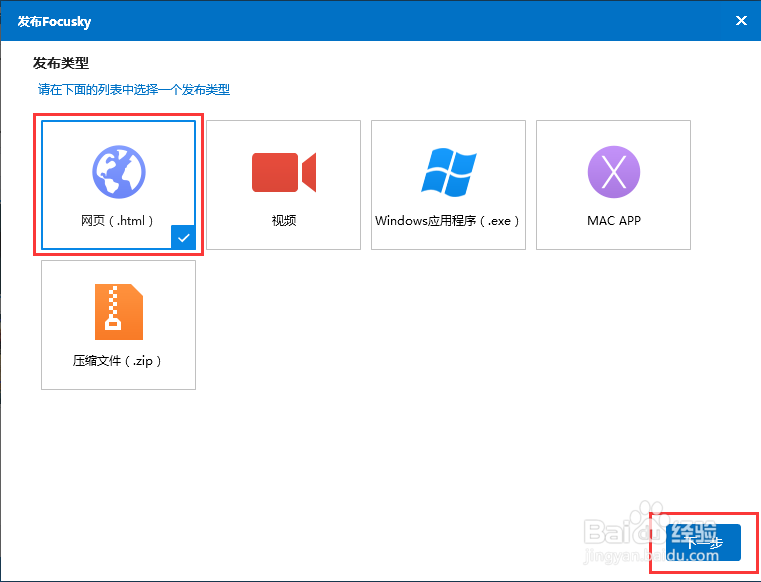Close the 发布Focusky dialog
Viewport: 761px width, 582px height.
tap(741, 20)
